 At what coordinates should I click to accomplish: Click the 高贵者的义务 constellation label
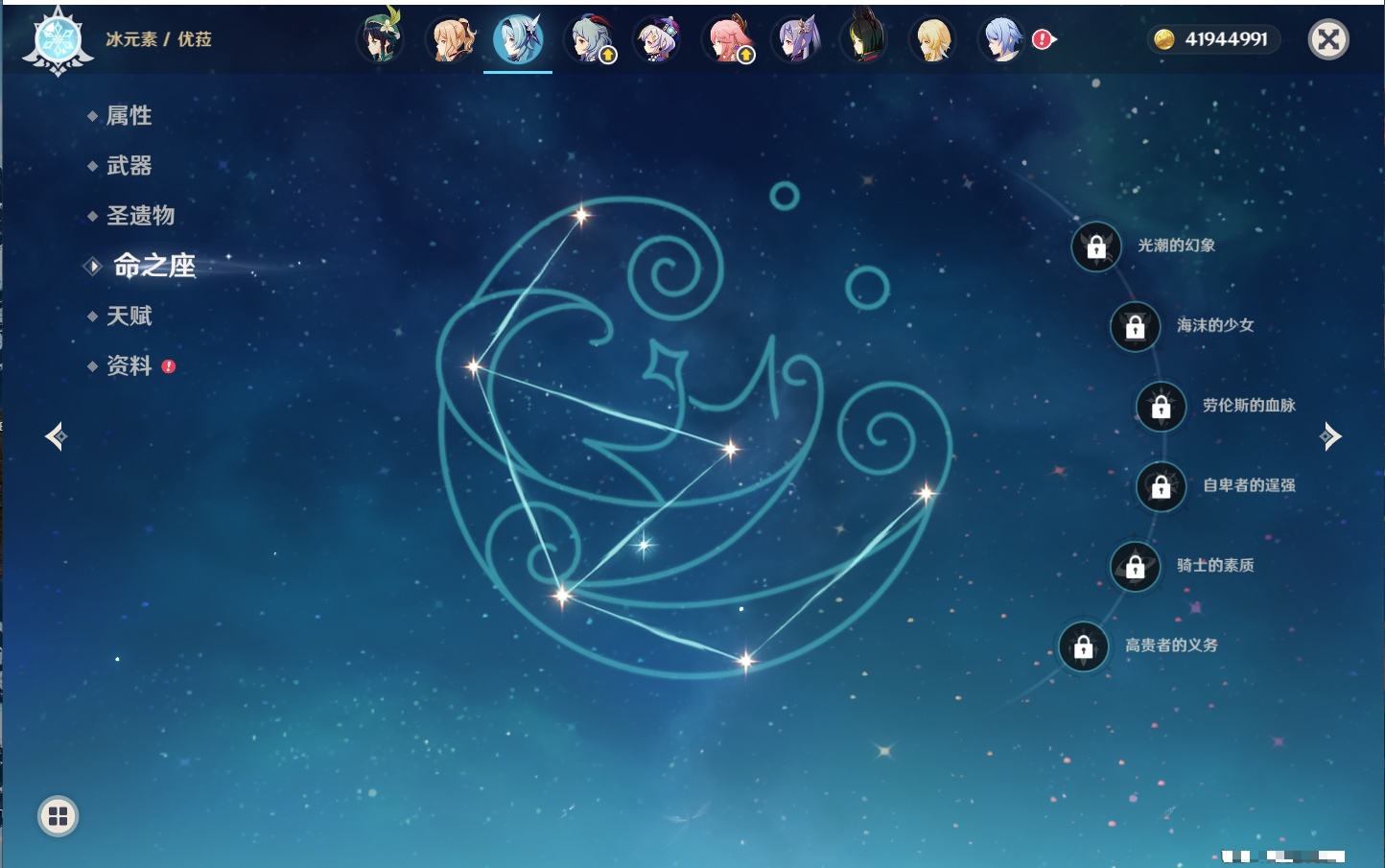(1171, 645)
